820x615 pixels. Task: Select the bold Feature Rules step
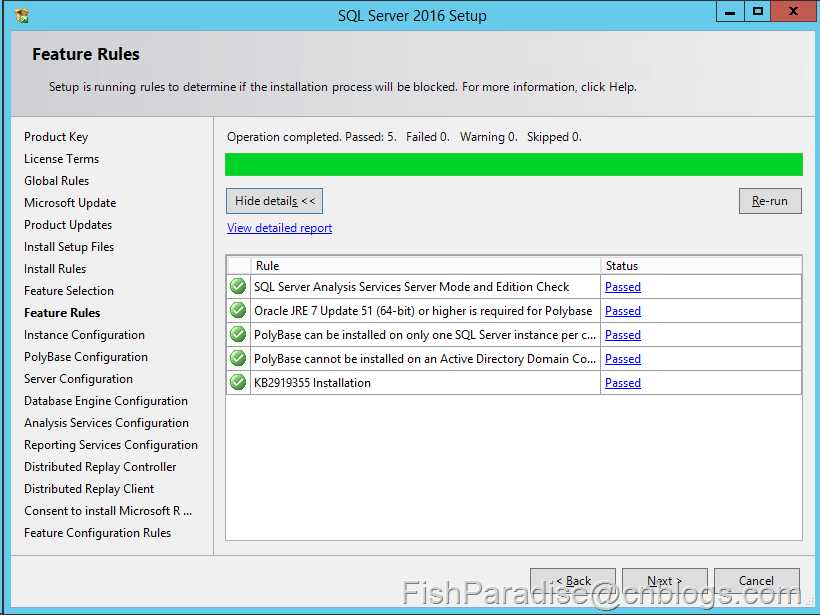[x=62, y=313]
